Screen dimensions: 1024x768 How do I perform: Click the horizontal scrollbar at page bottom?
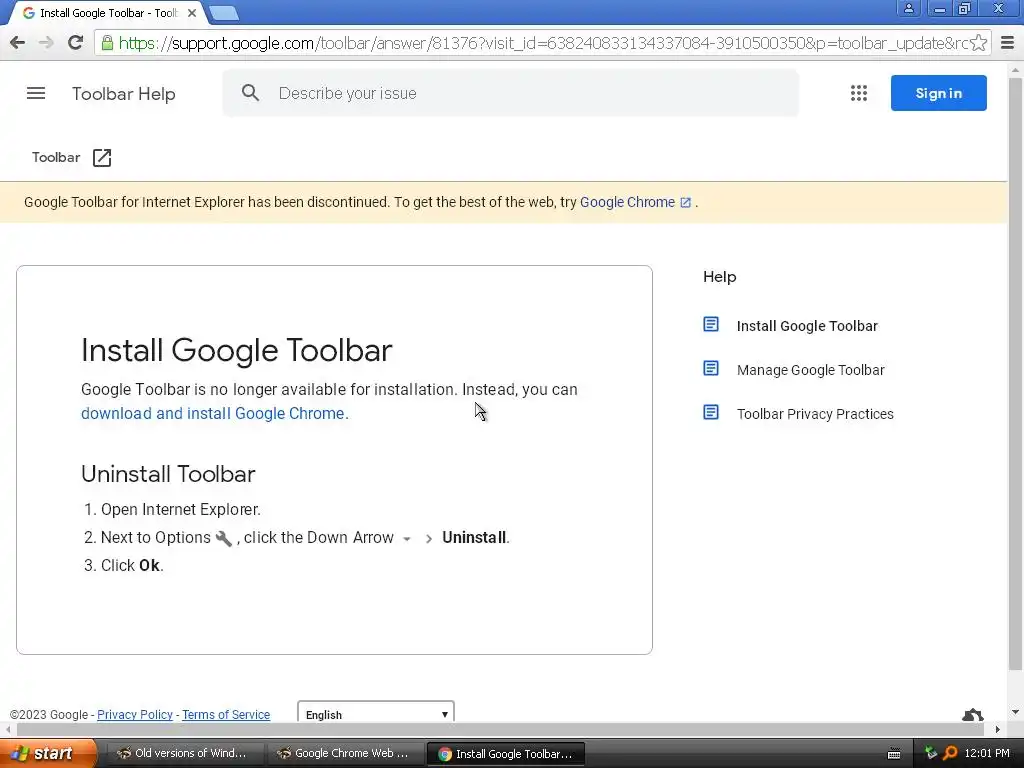(x=500, y=729)
